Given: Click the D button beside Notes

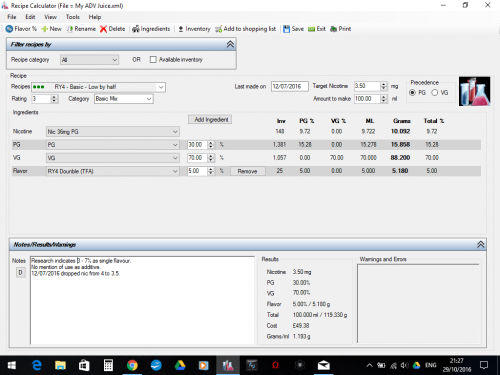Looking at the screenshot, I should click(x=21, y=273).
